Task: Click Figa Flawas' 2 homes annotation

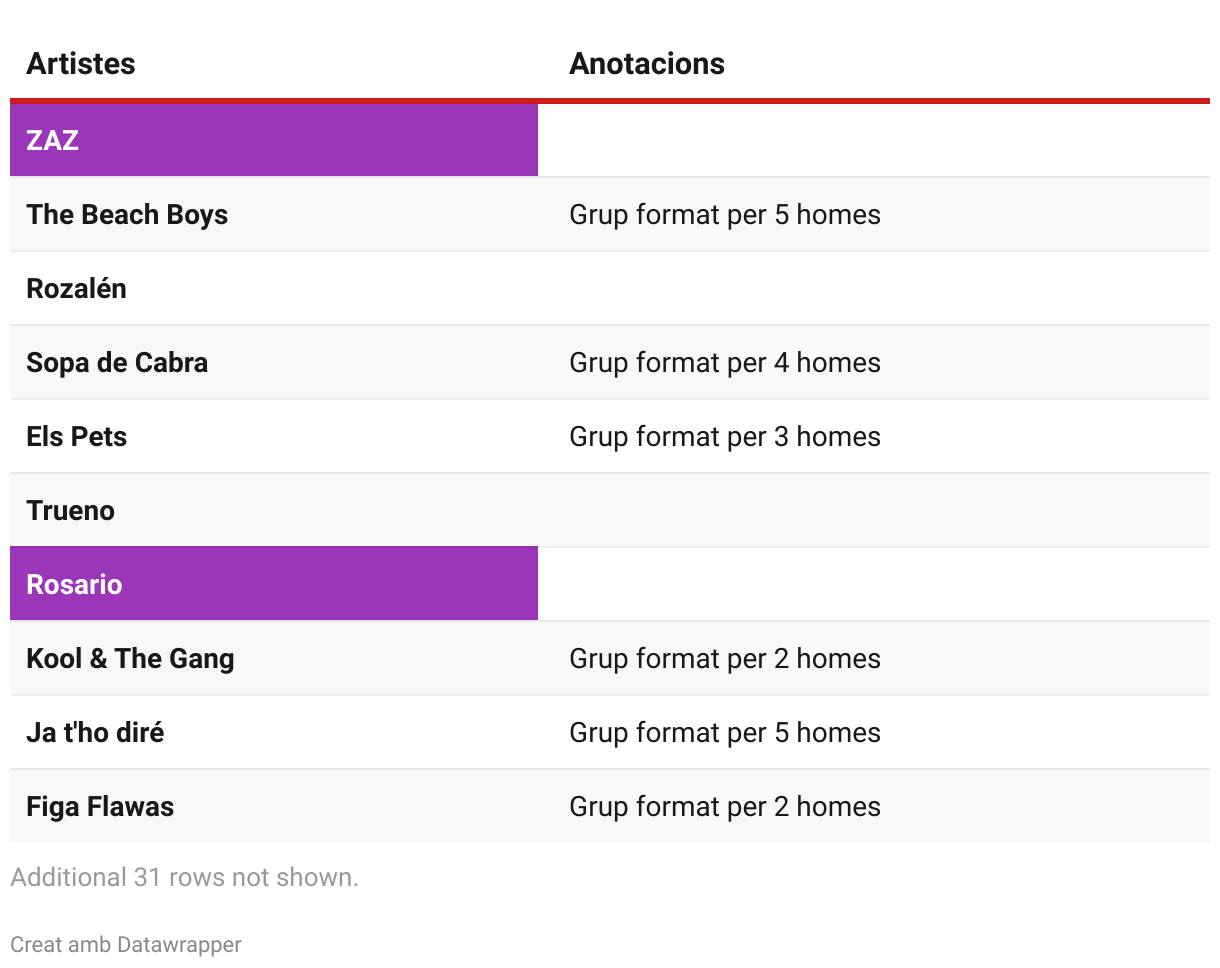Action: click(x=725, y=807)
